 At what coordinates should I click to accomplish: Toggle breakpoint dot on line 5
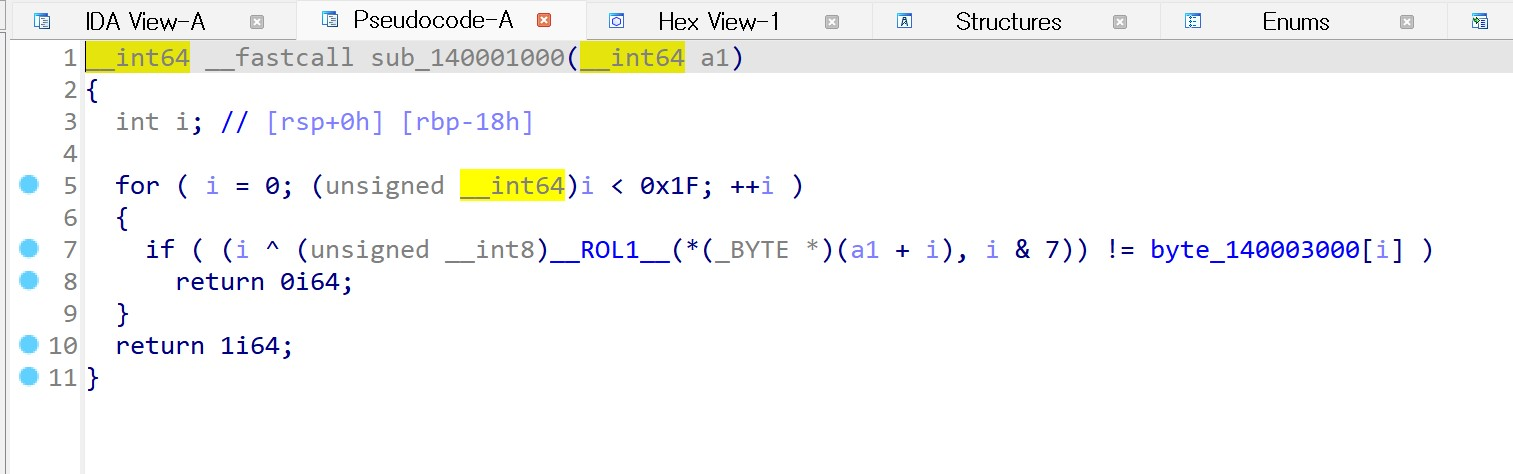coord(28,184)
